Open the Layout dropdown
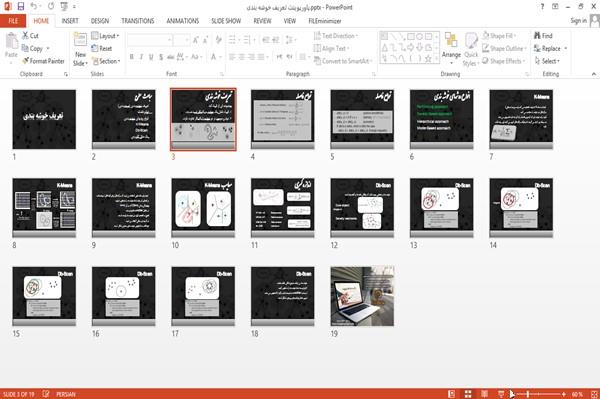This screenshot has width=600, height=399. pos(105,36)
